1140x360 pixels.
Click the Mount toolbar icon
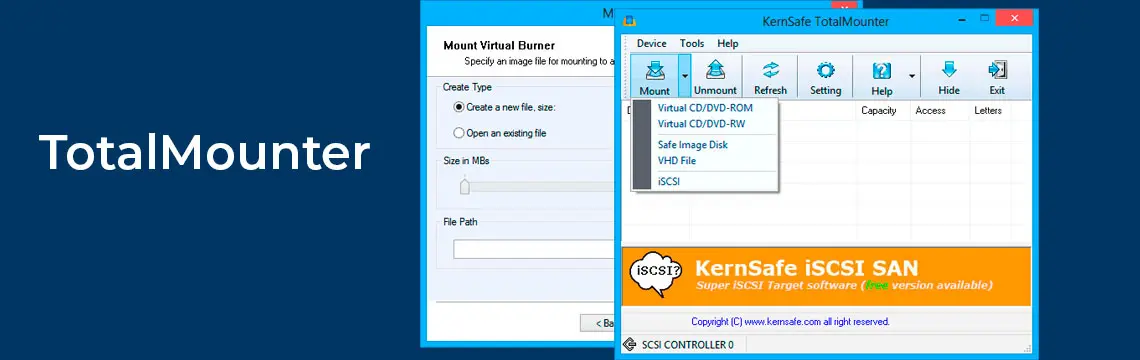(x=654, y=71)
